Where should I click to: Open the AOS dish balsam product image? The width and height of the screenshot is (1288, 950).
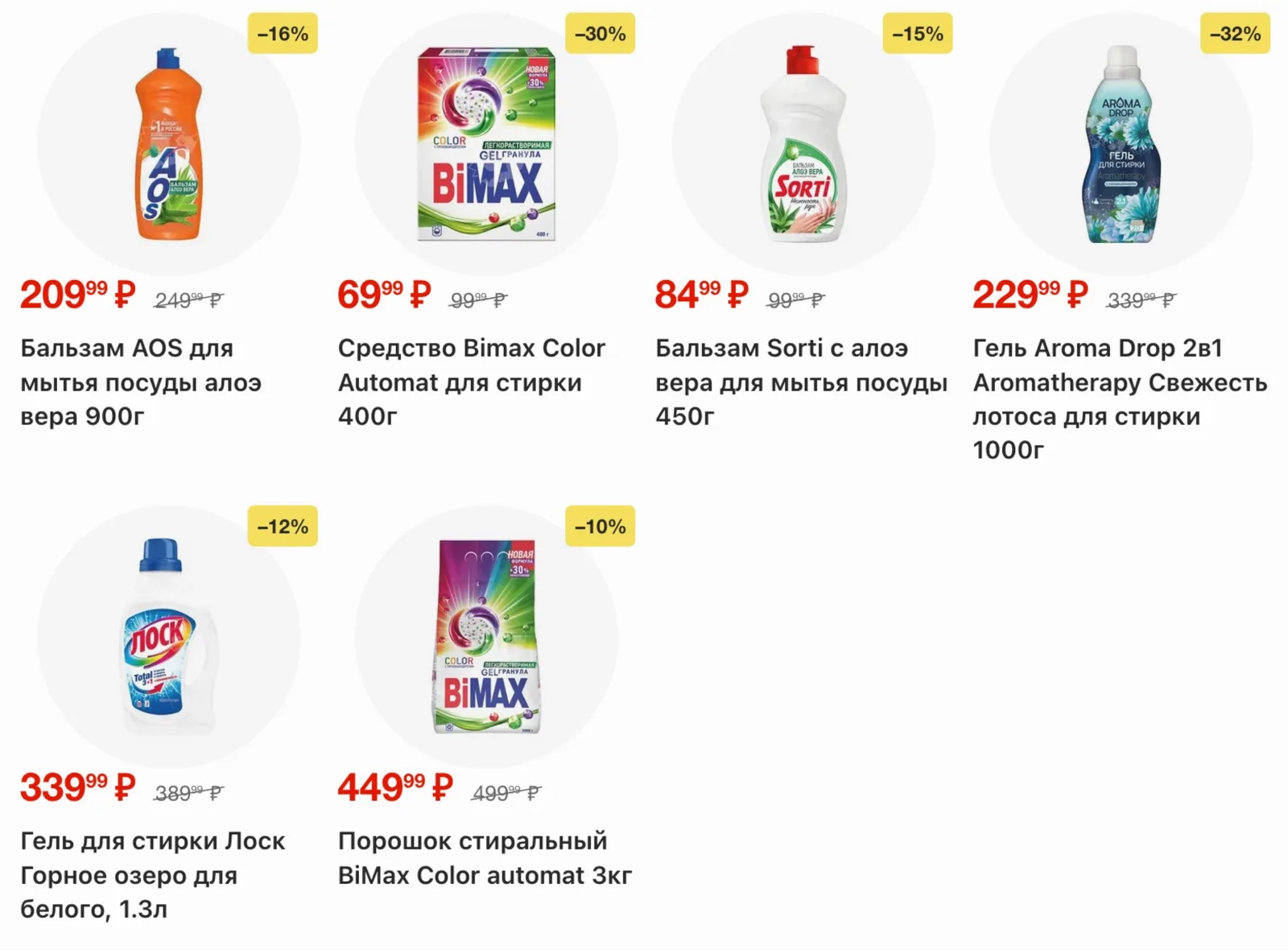(168, 145)
